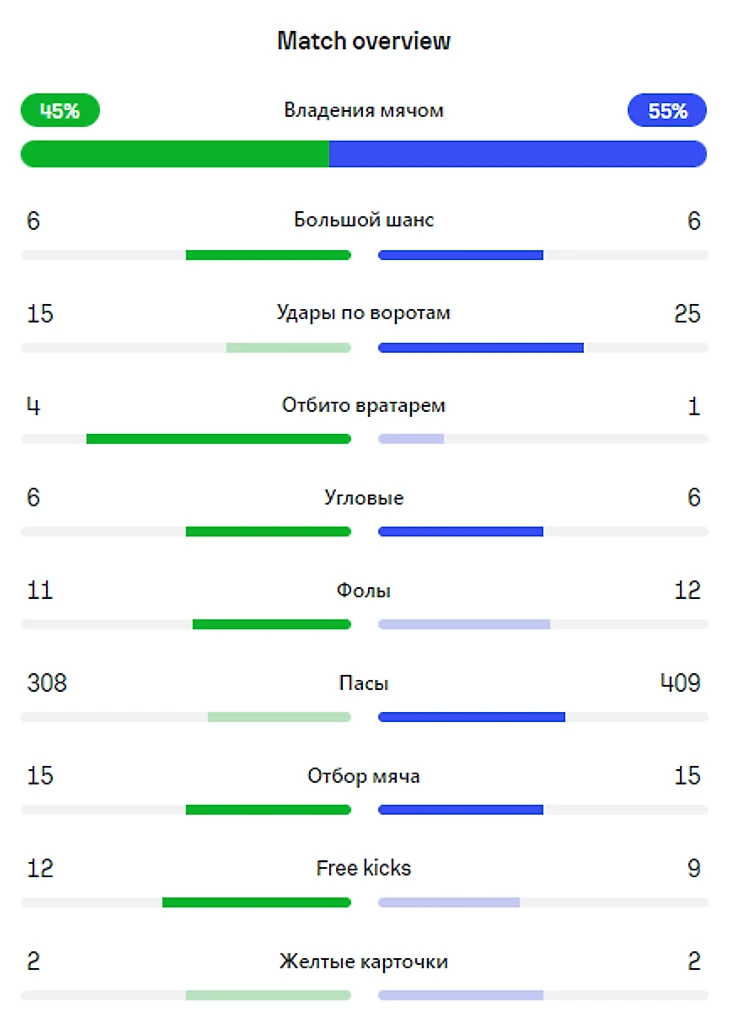
Task: Click the Желтые карточки label
Action: click(364, 962)
